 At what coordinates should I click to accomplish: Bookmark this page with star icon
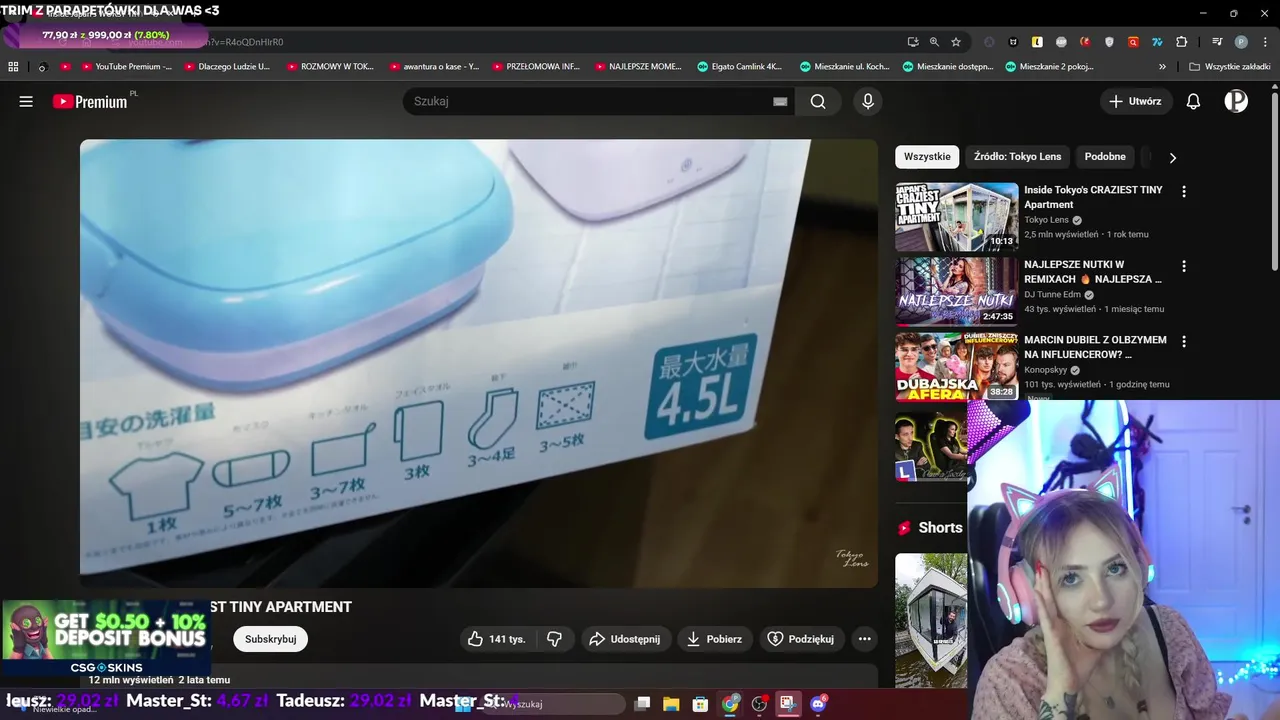(x=956, y=42)
